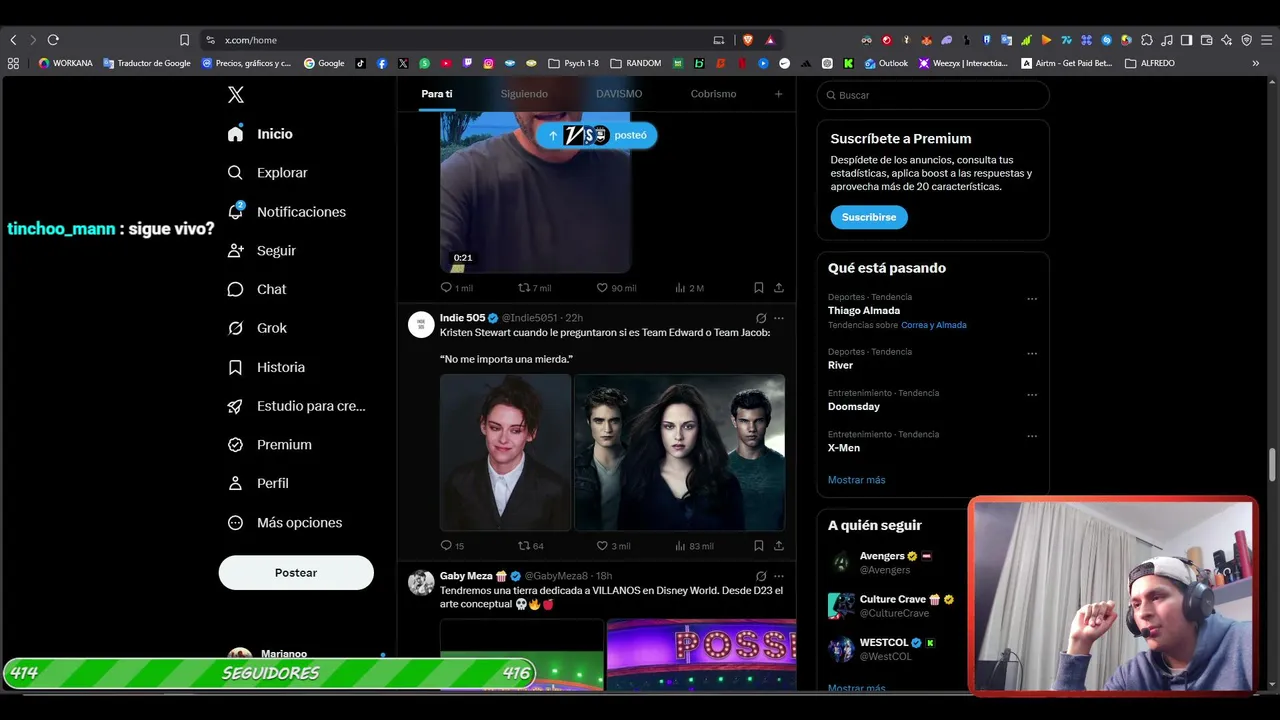Open the Doomsday trend

click(x=854, y=407)
